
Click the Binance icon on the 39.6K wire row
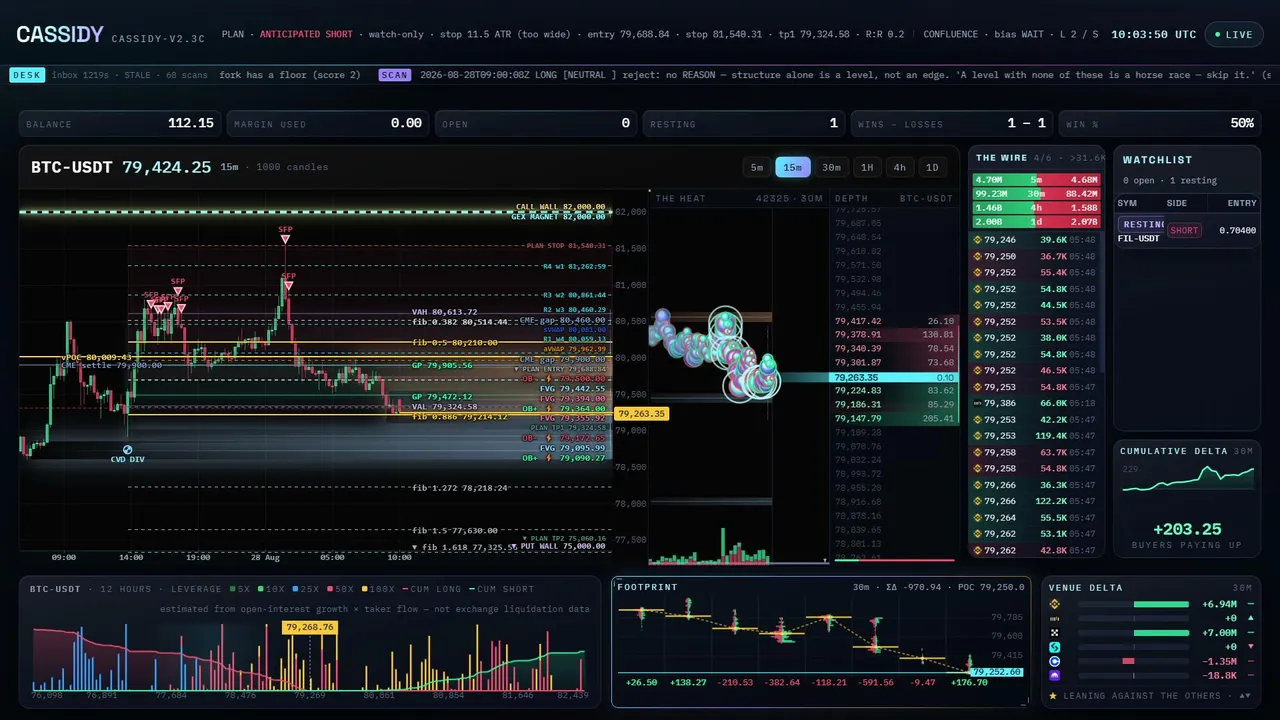[978, 240]
